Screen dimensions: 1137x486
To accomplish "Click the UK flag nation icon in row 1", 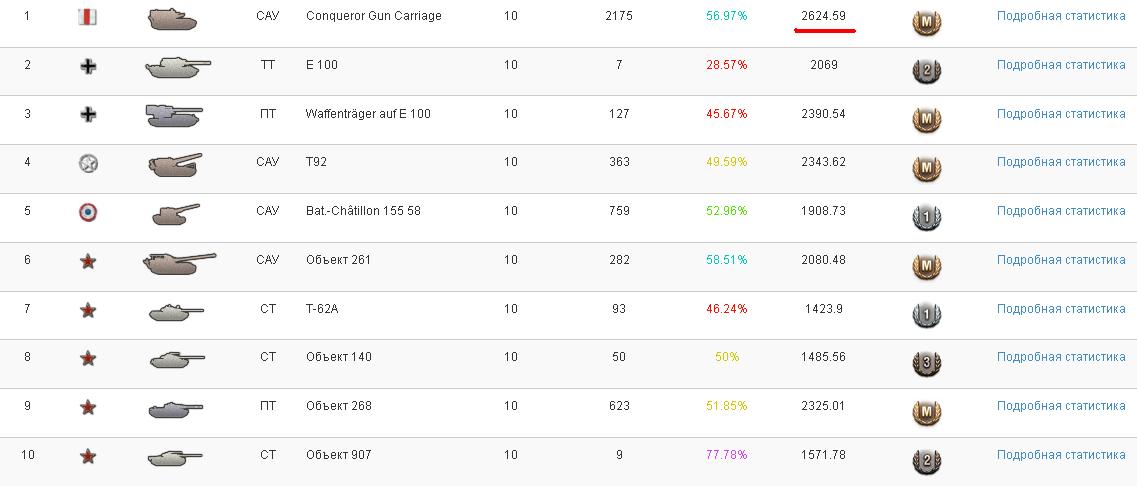I will [x=88, y=17].
